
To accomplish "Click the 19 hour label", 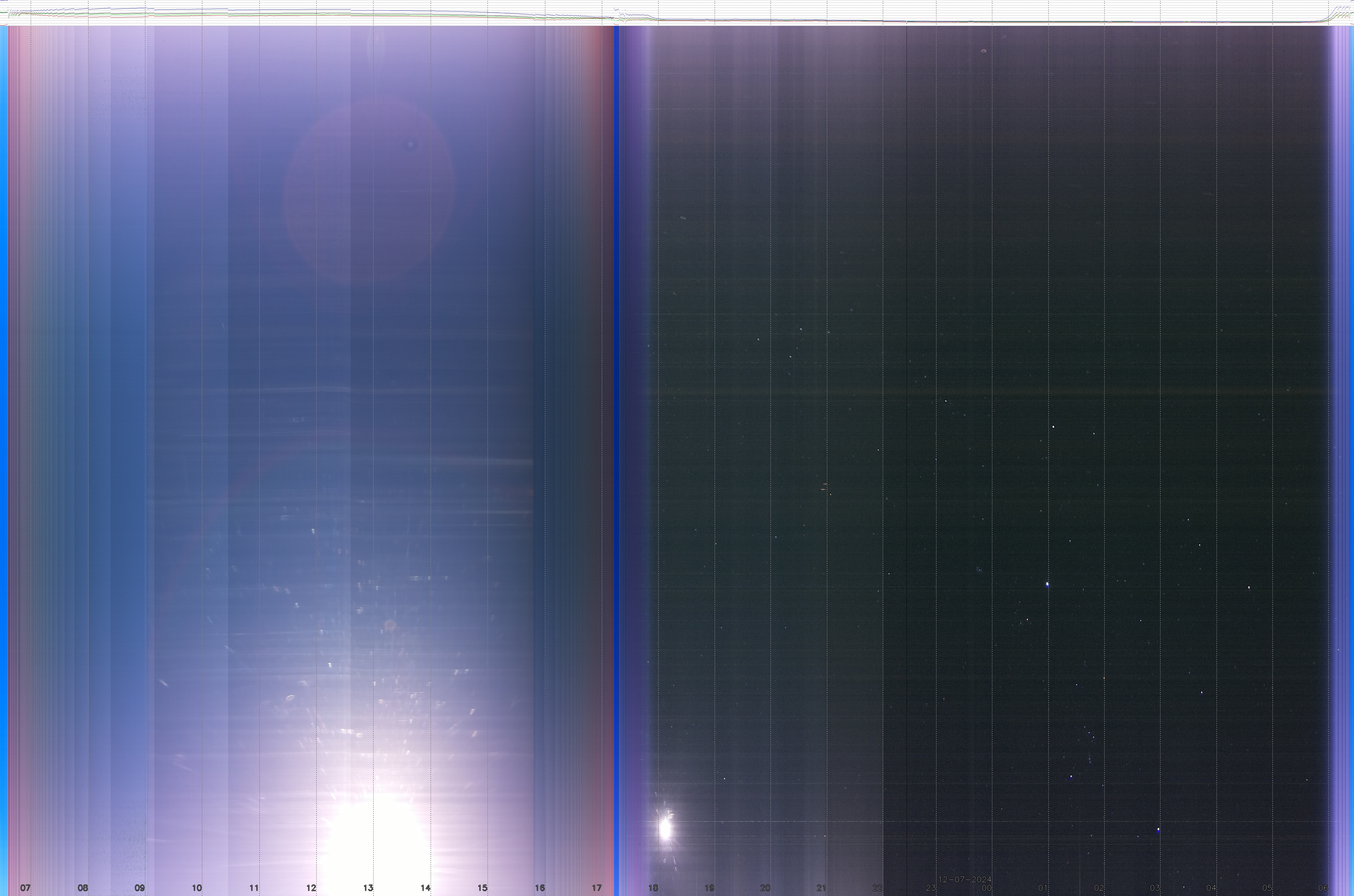I will point(709,888).
